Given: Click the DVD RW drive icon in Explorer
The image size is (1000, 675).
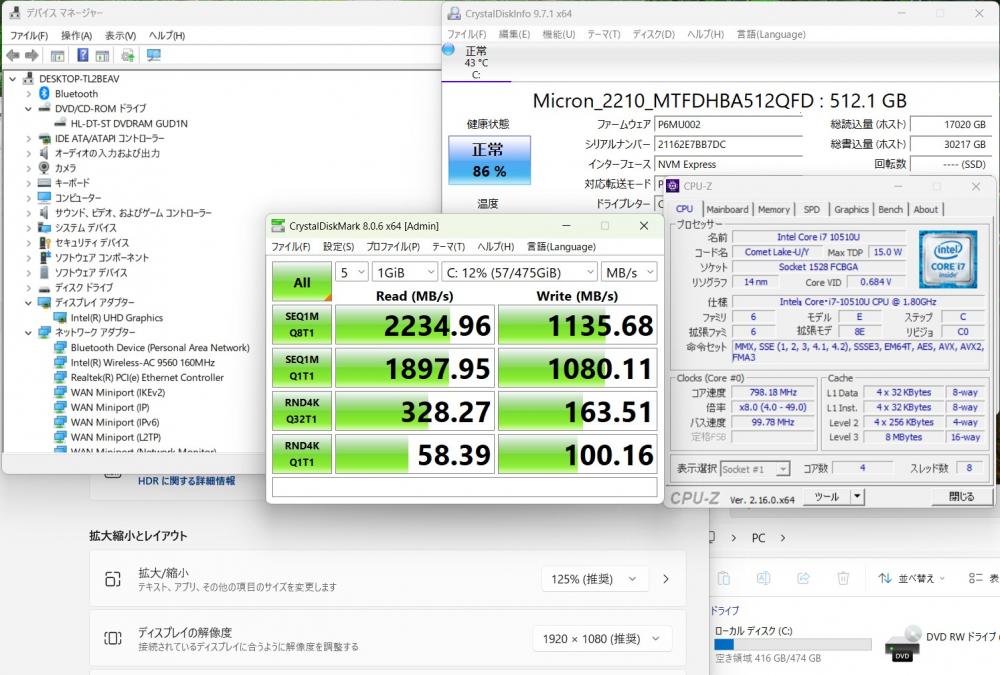Looking at the screenshot, I should click(904, 641).
